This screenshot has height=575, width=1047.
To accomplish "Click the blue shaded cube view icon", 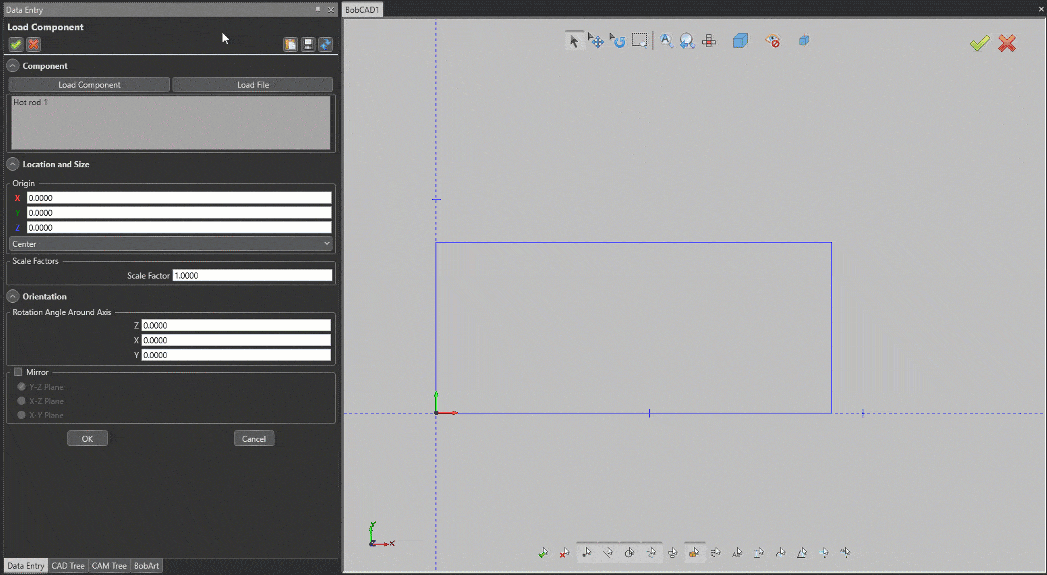I will point(740,41).
